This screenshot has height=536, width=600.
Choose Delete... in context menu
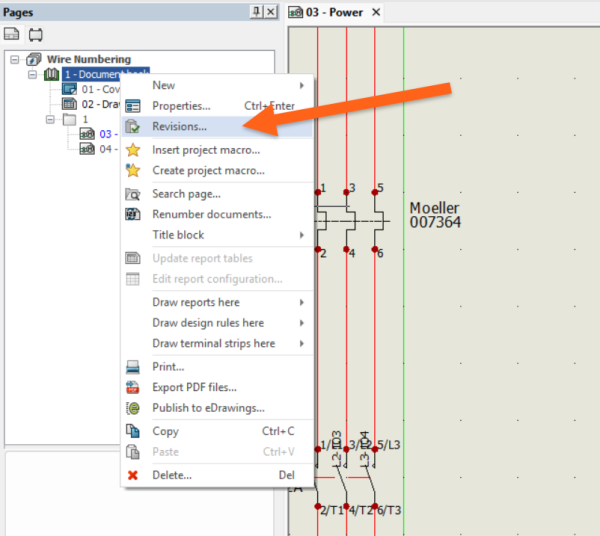217,476
